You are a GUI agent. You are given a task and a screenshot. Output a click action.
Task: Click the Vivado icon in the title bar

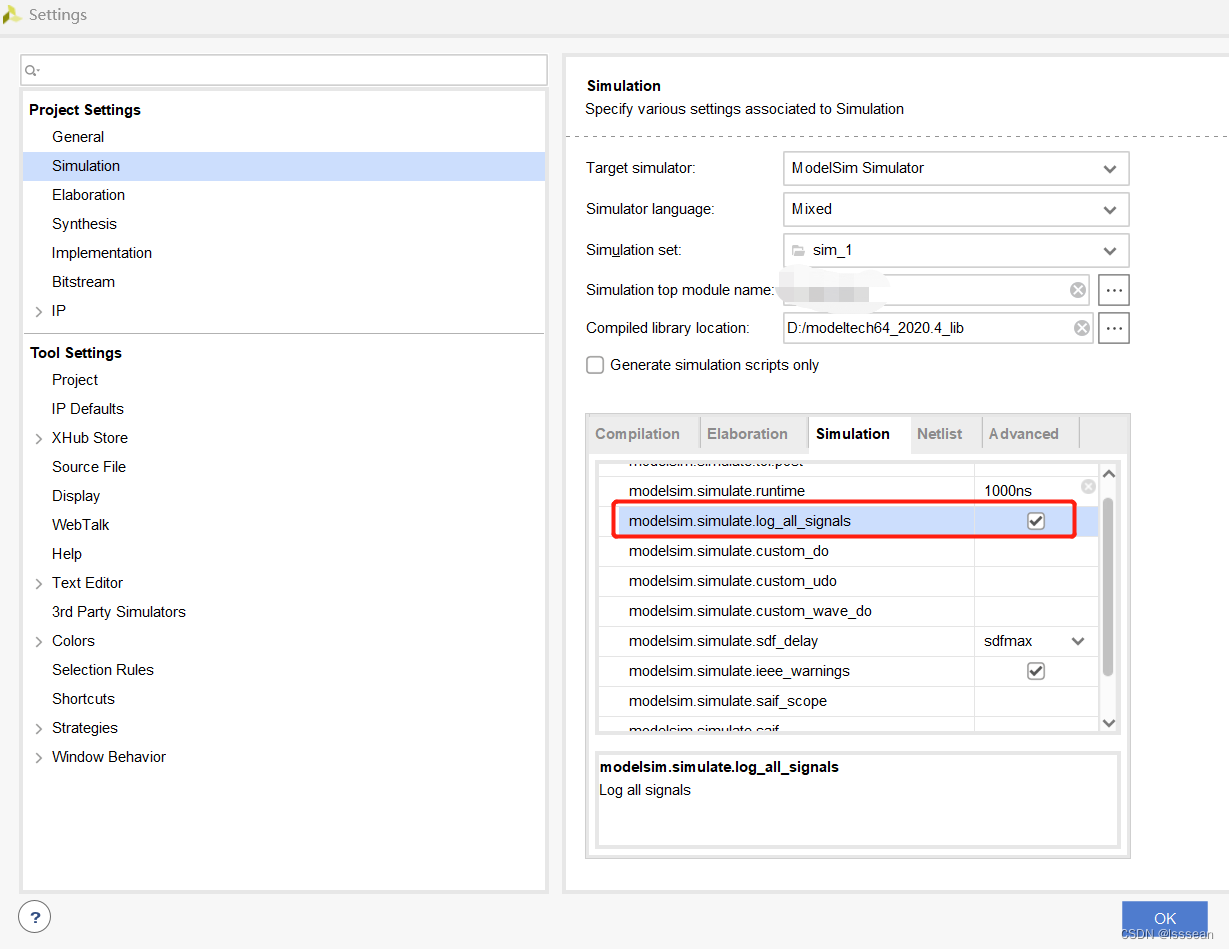coord(13,14)
